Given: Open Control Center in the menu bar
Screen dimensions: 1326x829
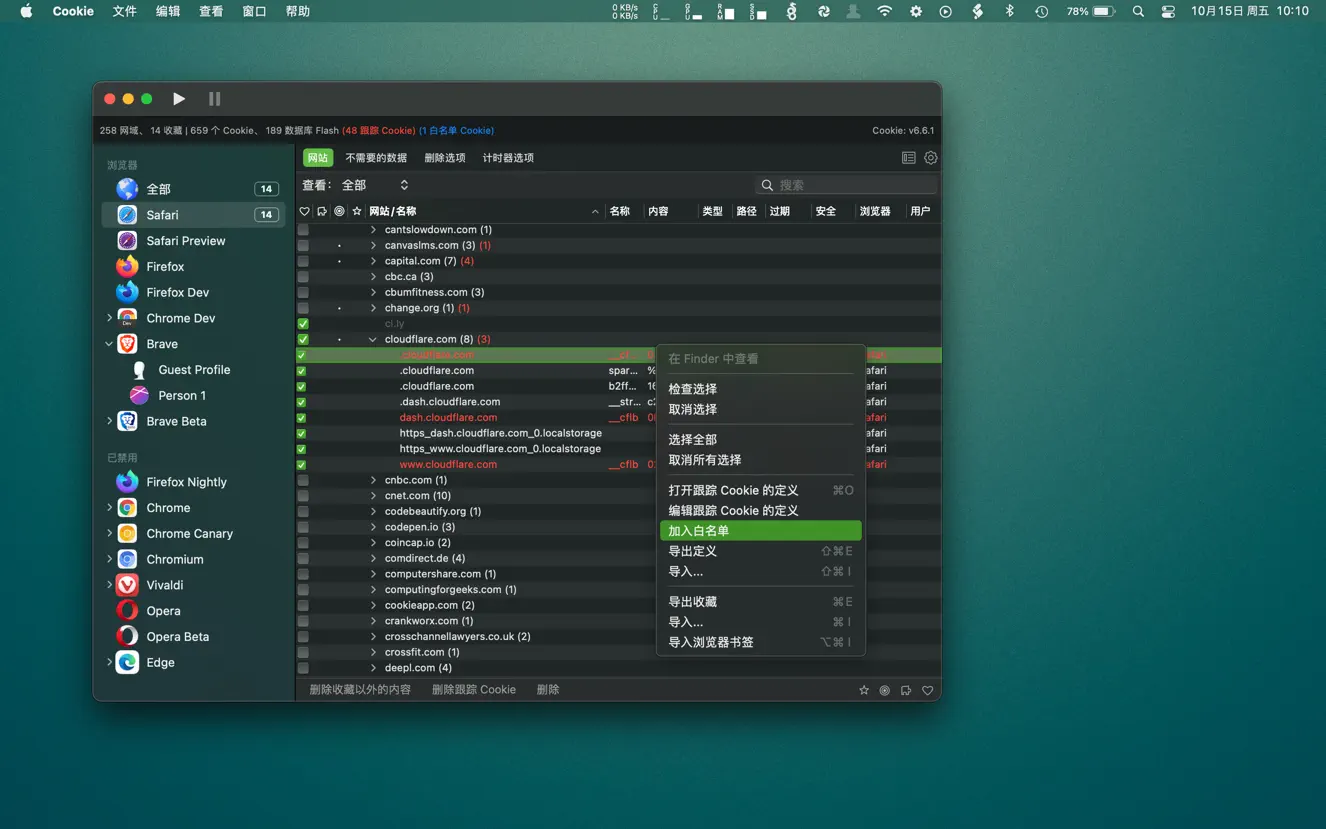Looking at the screenshot, I should [1168, 11].
